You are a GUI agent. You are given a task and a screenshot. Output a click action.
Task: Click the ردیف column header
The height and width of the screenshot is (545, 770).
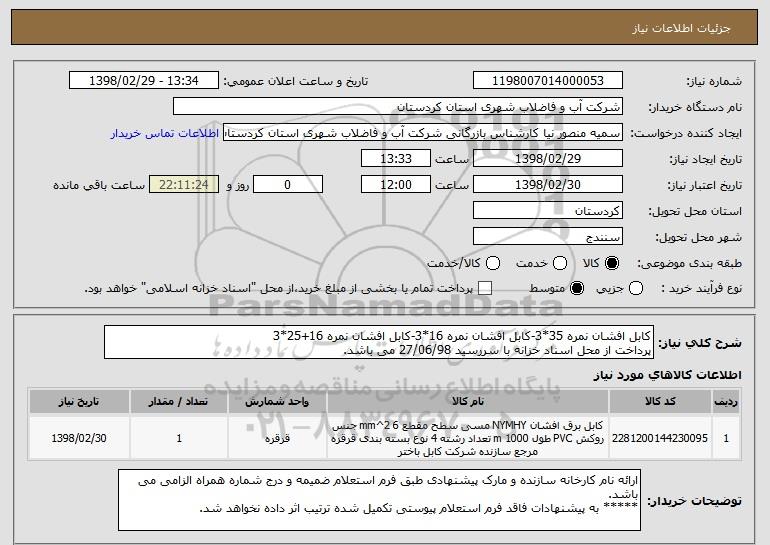(x=726, y=402)
